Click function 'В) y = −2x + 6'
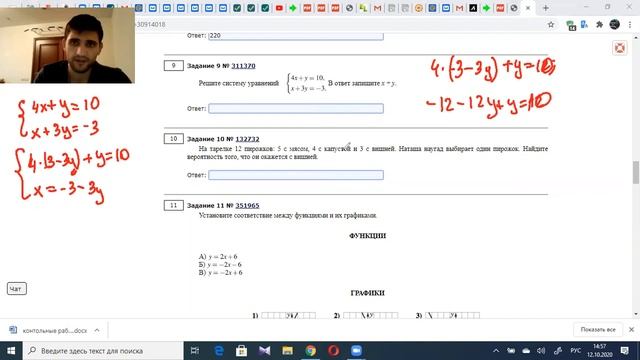The height and width of the screenshot is (360, 640). [220, 273]
